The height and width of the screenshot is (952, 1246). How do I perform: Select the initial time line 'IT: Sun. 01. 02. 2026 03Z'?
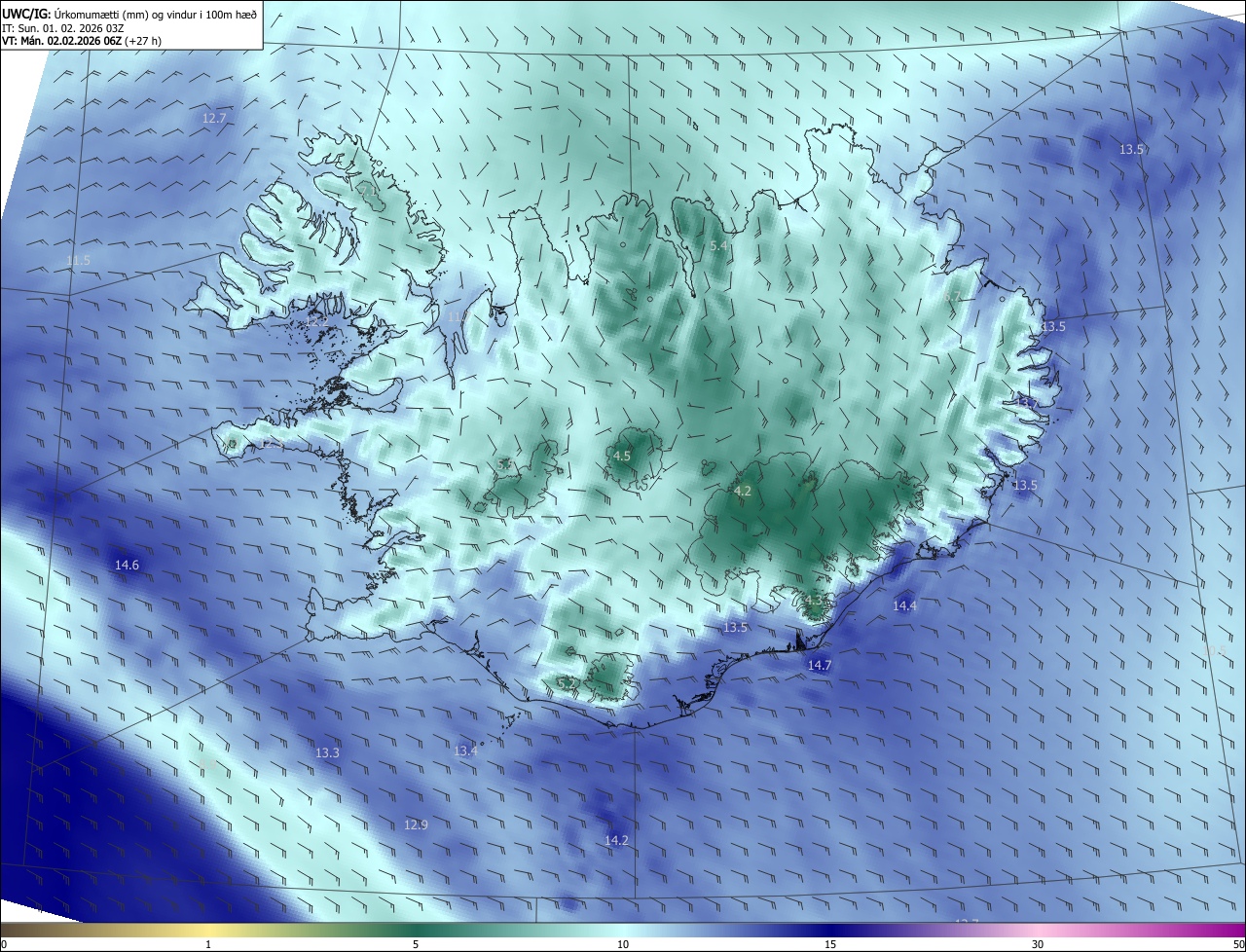(62, 27)
